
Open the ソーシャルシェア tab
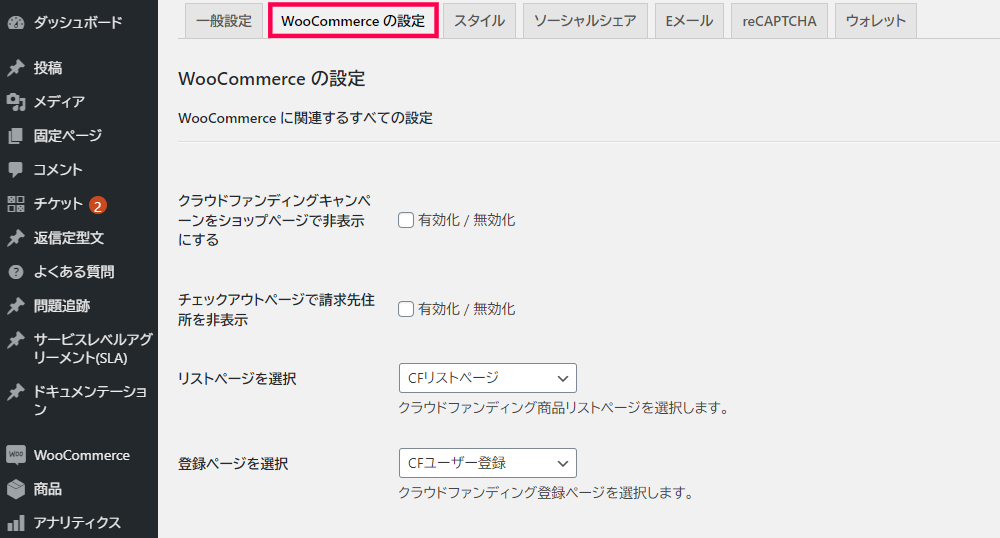(x=585, y=21)
